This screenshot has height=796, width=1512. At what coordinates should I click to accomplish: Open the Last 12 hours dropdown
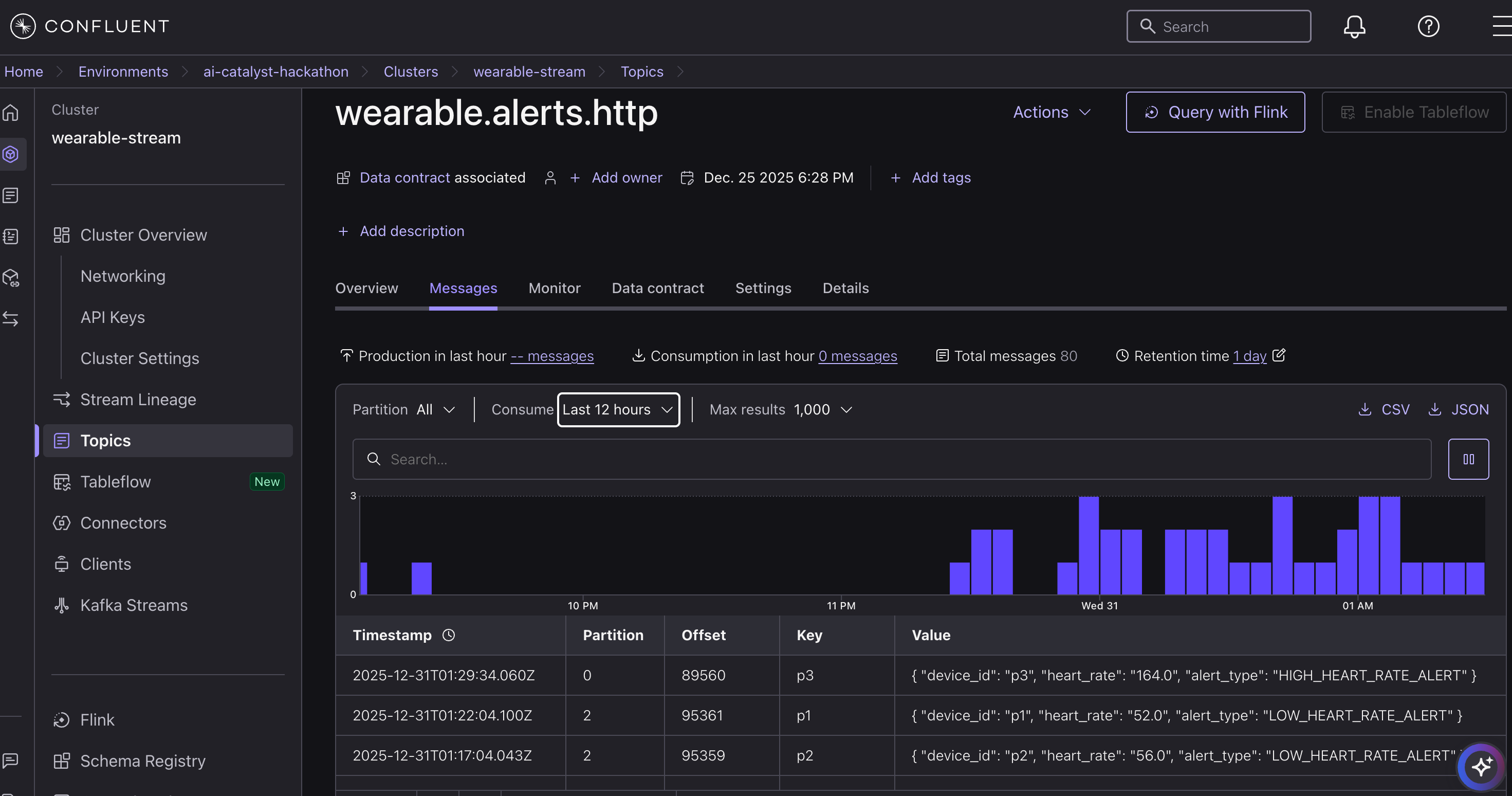(618, 409)
